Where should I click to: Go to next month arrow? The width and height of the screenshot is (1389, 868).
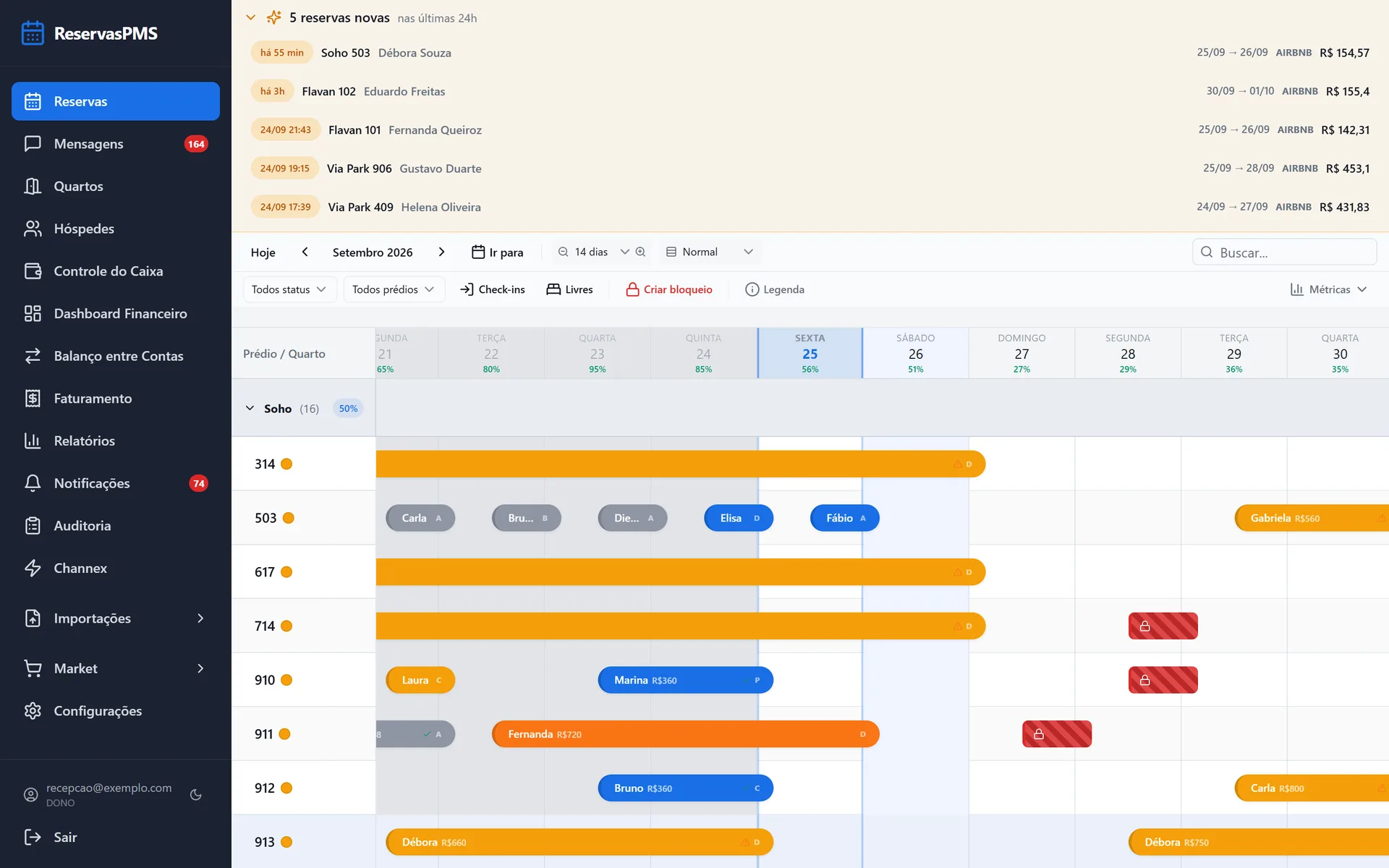[x=441, y=252]
